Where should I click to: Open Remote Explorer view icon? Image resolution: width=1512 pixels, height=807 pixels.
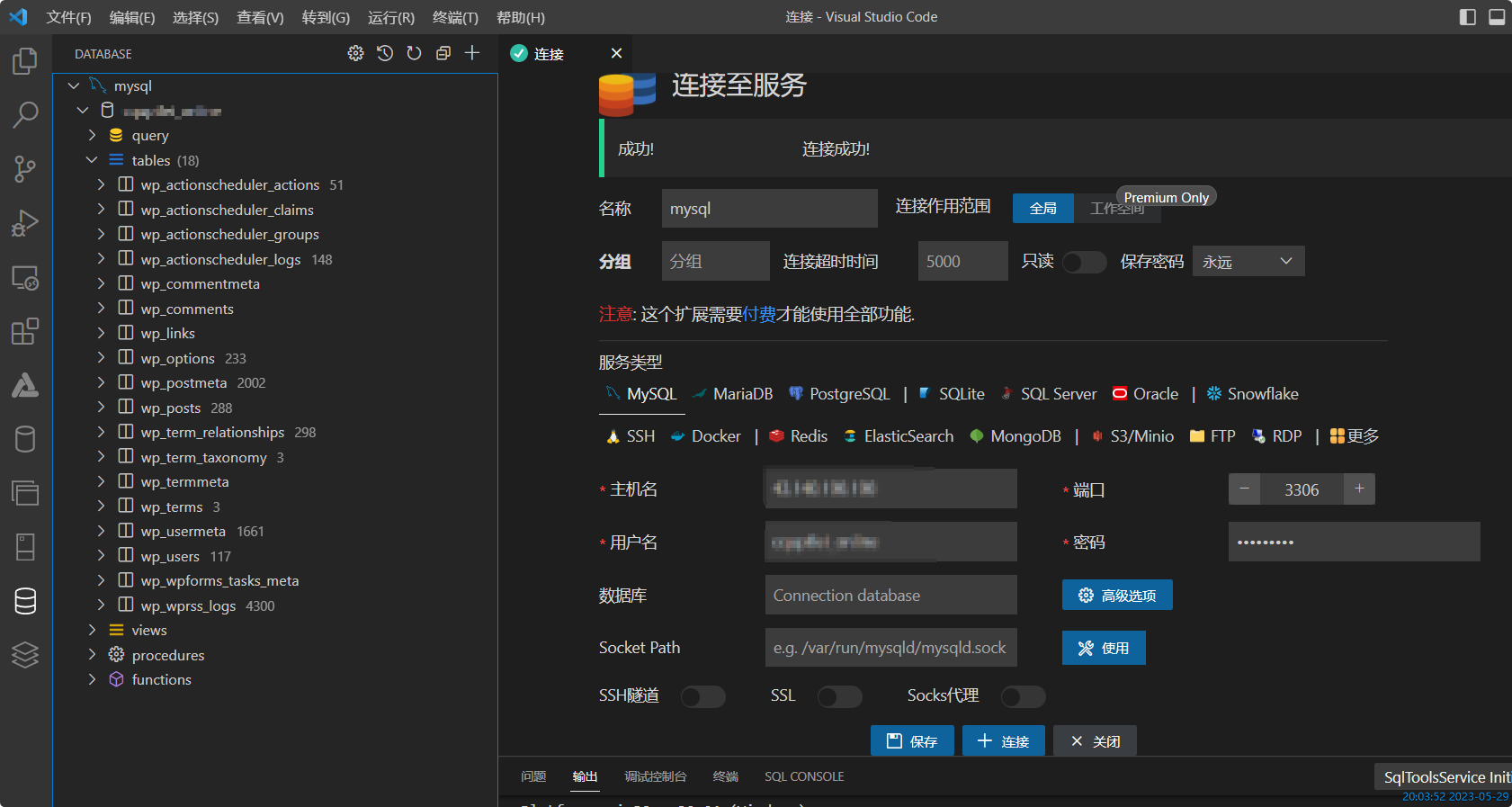point(25,277)
